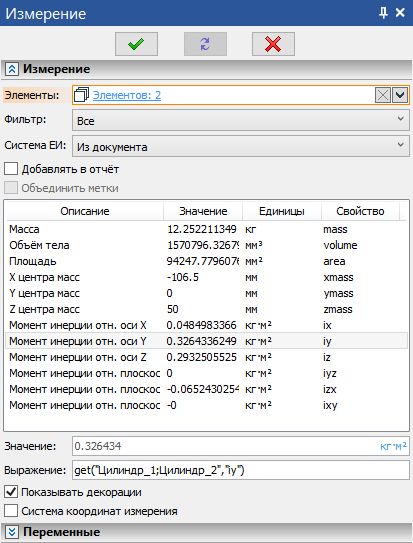Click the blue refresh arrows button
Image resolution: width=413 pixels, height=543 pixels.
coord(205,44)
